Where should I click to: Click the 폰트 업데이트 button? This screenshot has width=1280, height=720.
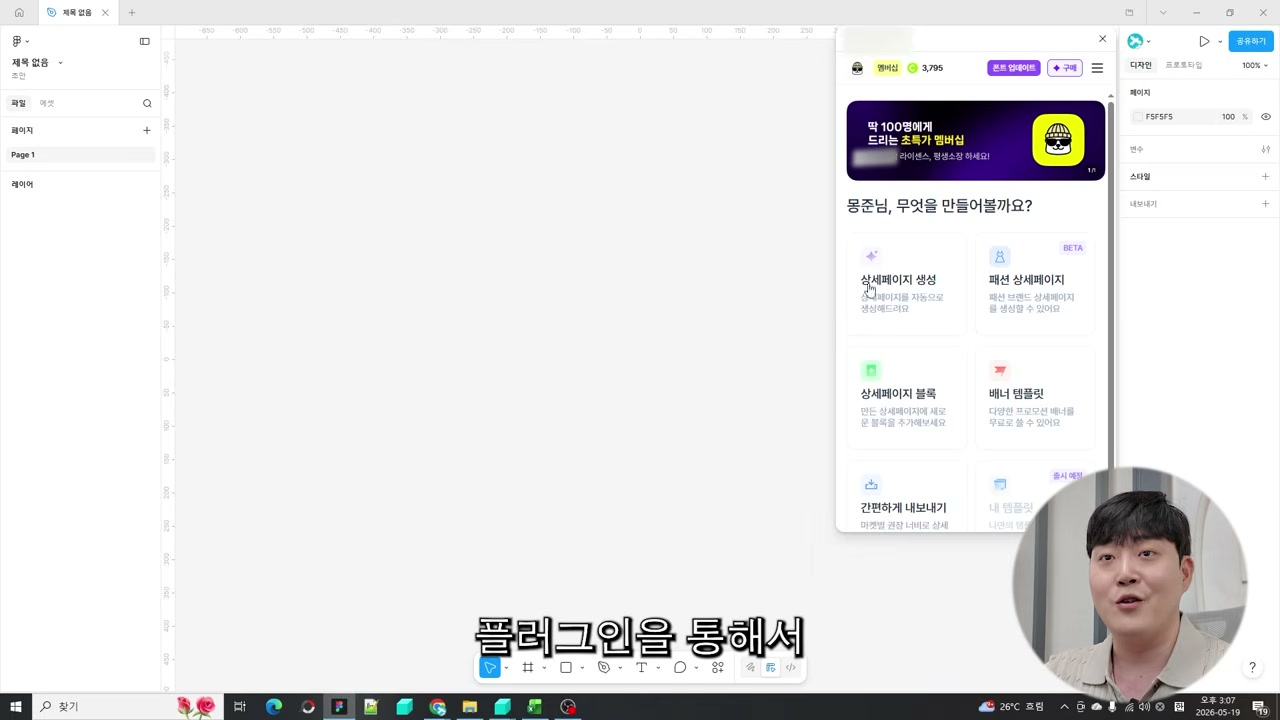click(x=1014, y=68)
